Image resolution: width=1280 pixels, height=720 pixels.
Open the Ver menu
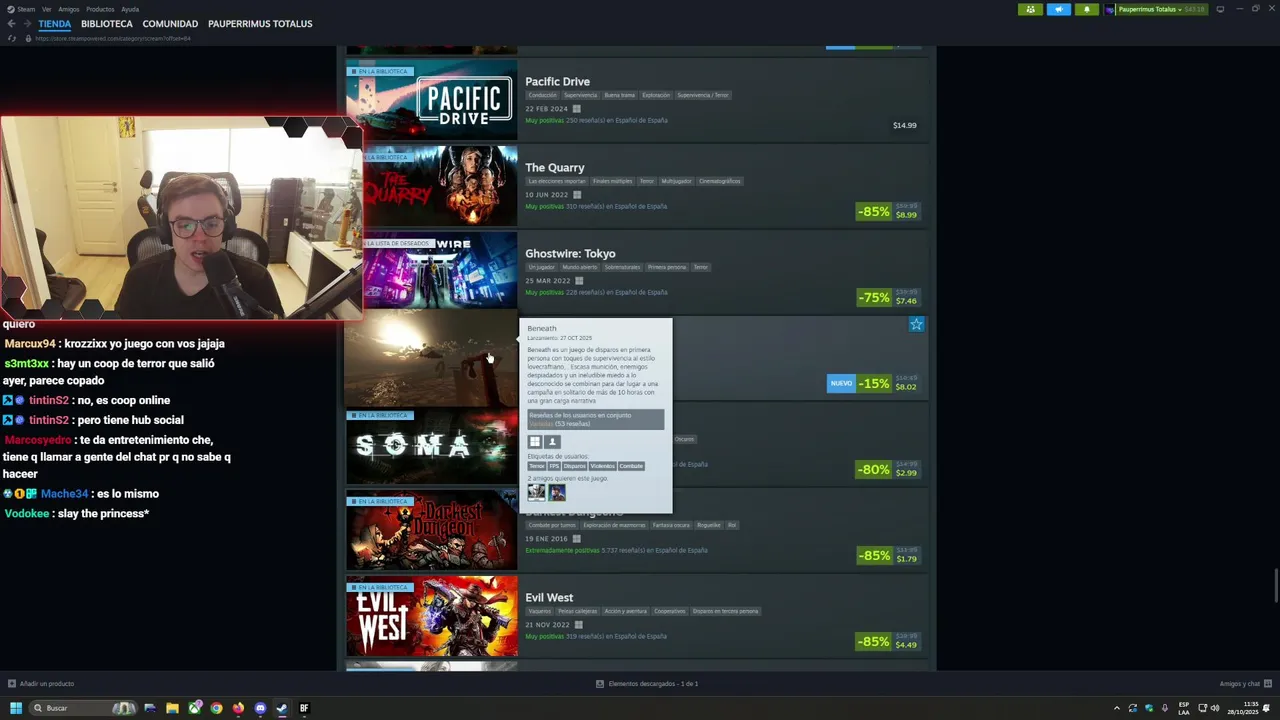(x=46, y=9)
